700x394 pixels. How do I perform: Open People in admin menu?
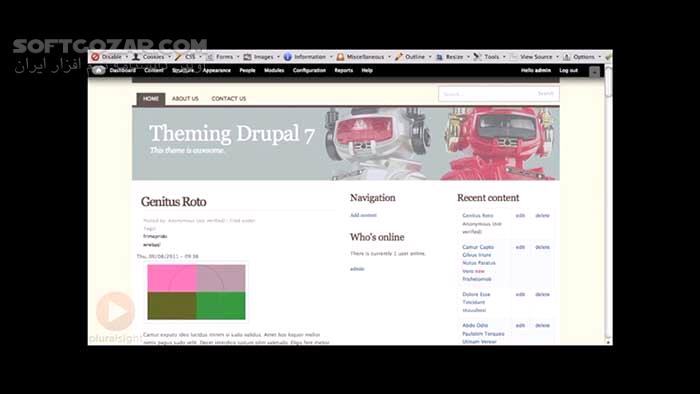coord(247,70)
